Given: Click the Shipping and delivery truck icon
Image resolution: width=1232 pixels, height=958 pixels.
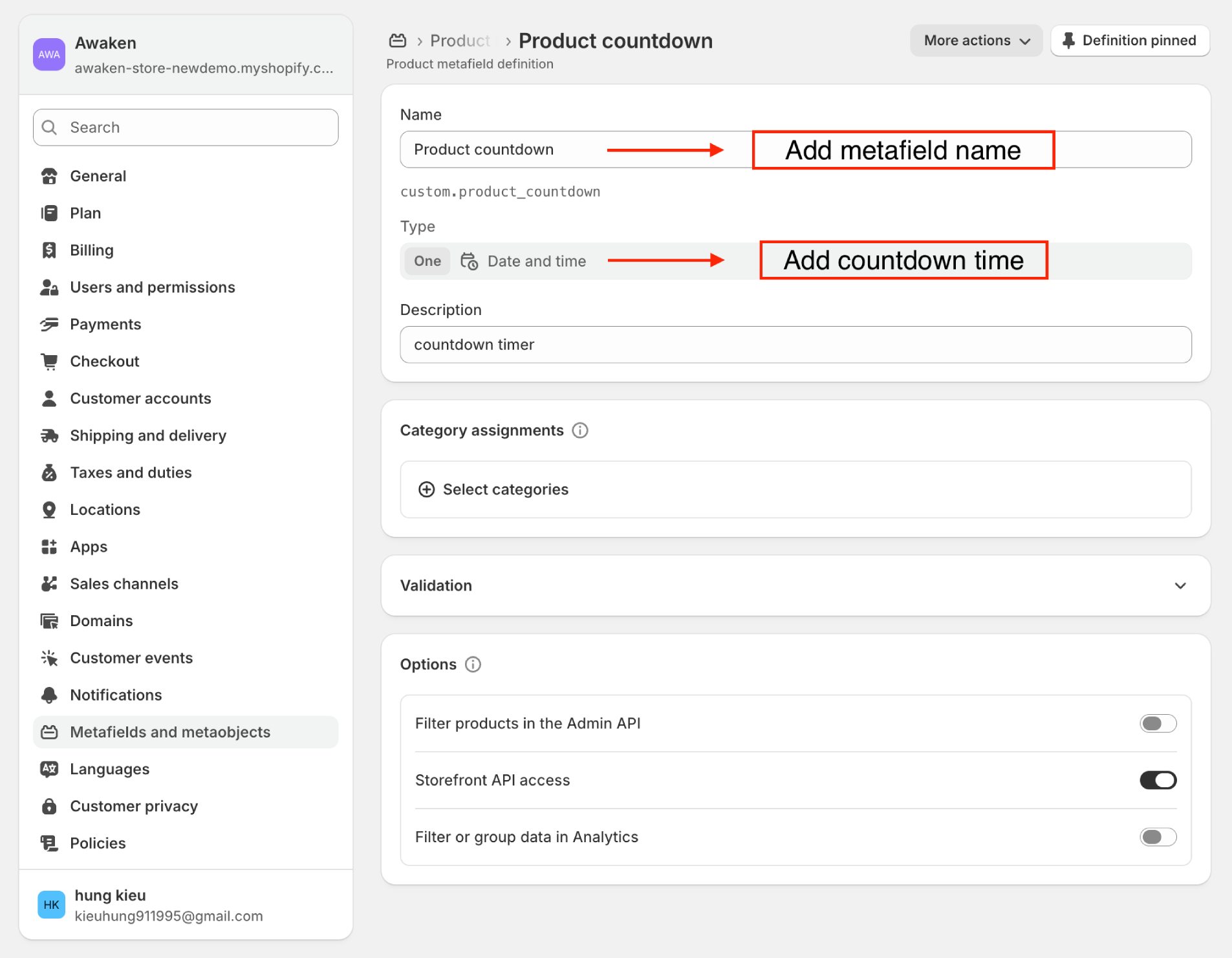Looking at the screenshot, I should (49, 435).
